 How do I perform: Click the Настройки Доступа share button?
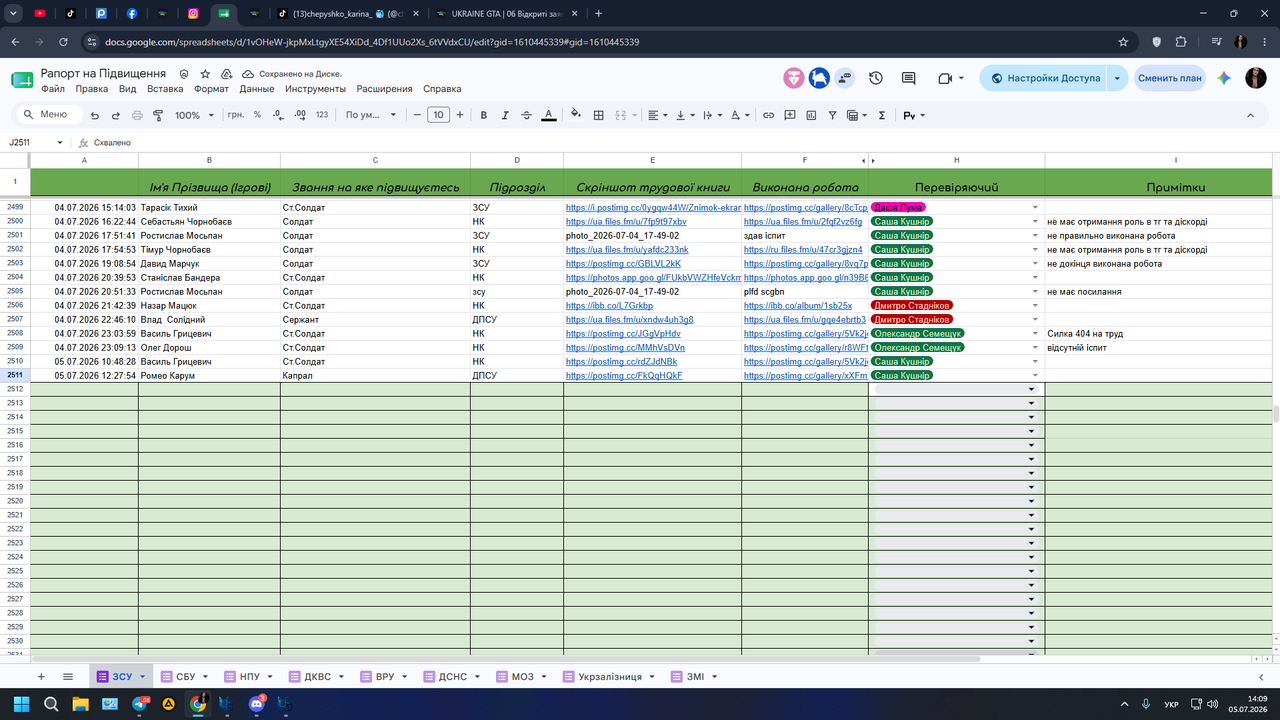click(x=1044, y=78)
